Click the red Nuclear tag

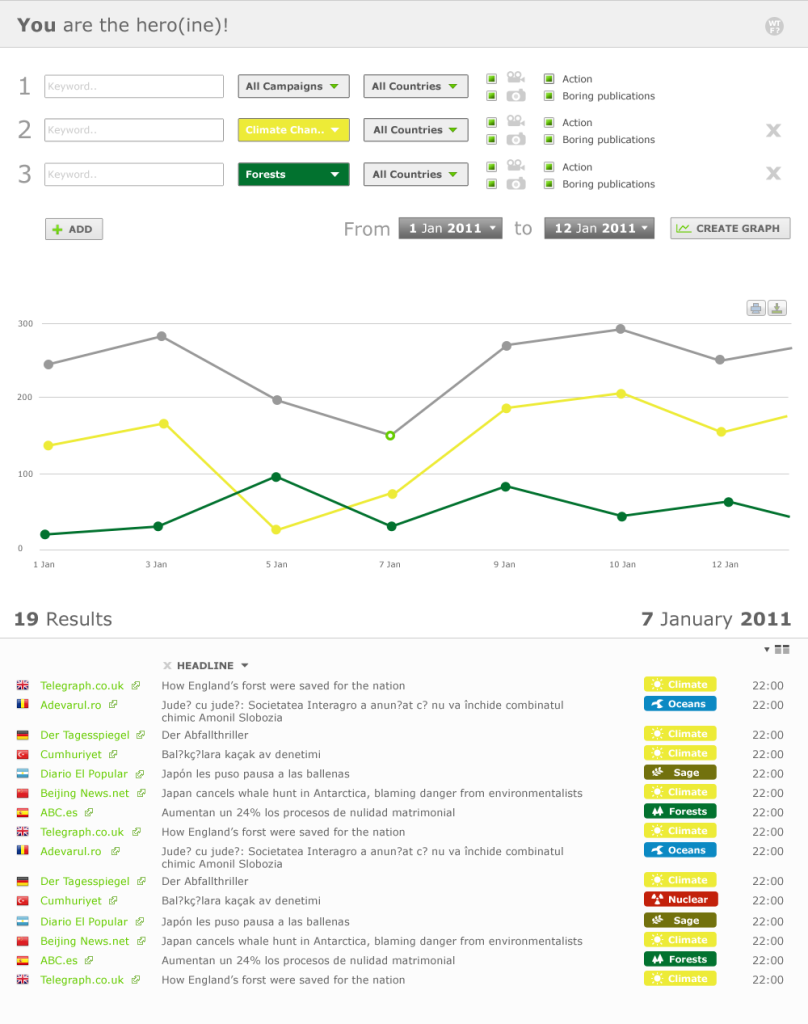[x=680, y=899]
